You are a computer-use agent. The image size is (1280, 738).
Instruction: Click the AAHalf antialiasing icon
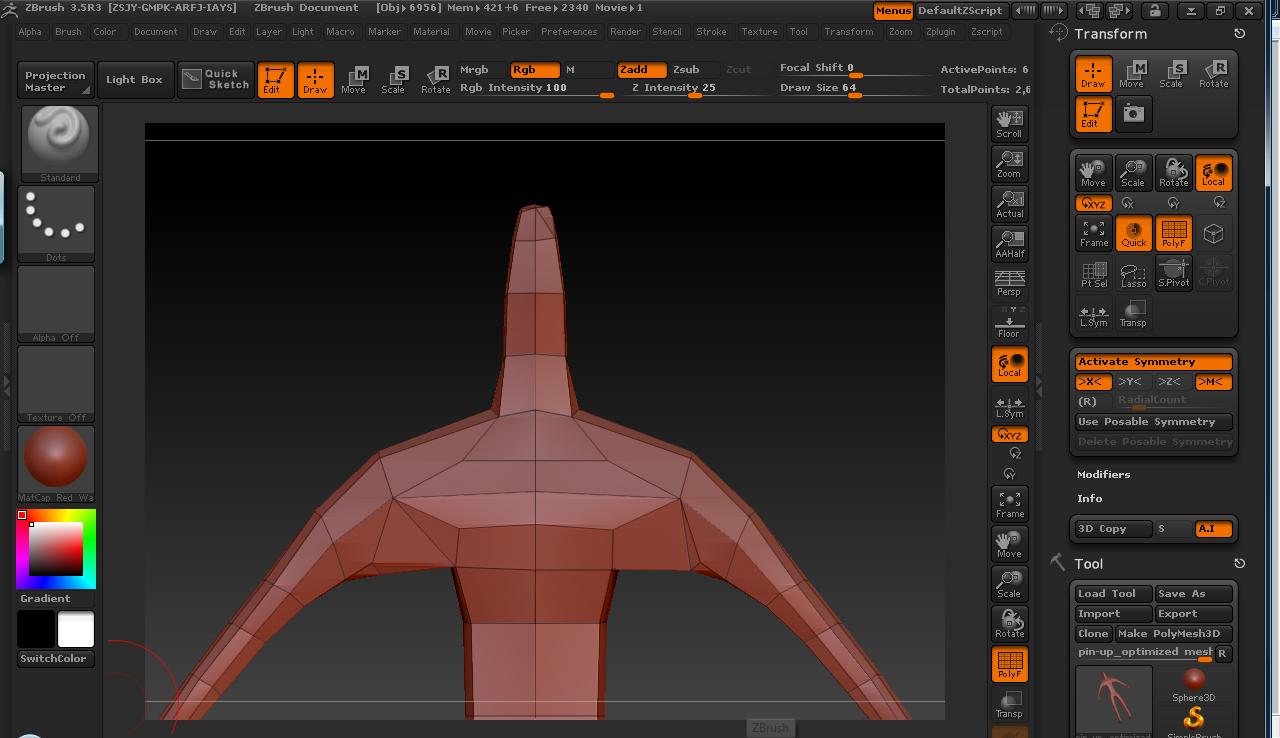(1009, 243)
